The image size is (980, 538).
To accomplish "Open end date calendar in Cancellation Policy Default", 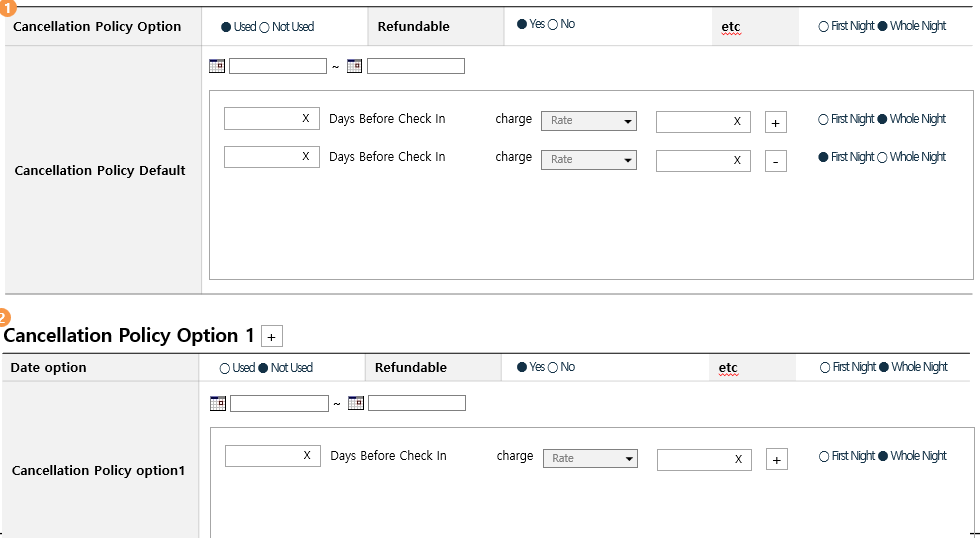I will (x=355, y=66).
